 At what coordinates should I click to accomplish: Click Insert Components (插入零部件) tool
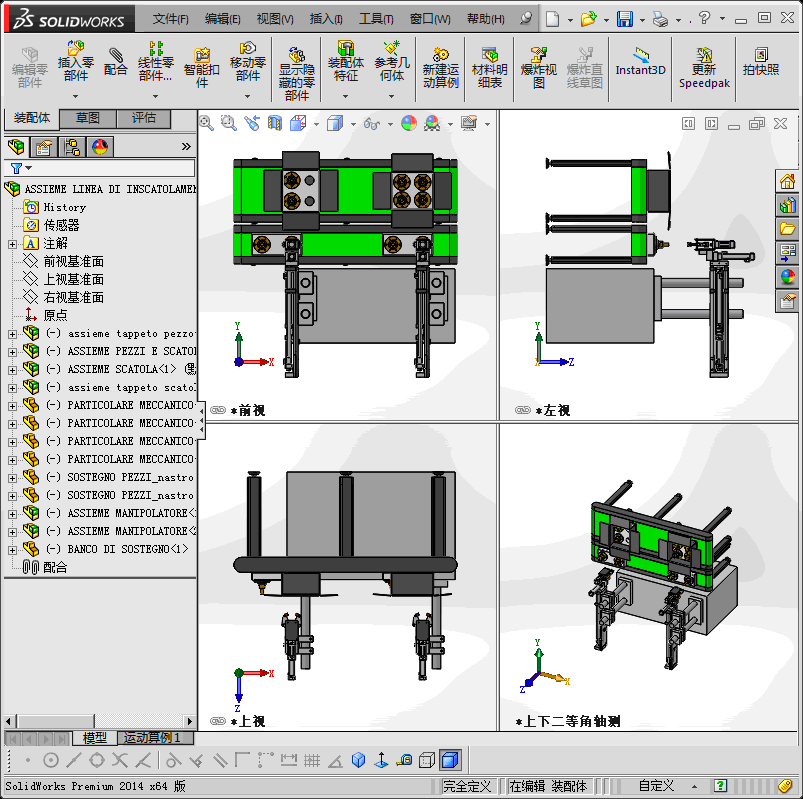(75, 61)
